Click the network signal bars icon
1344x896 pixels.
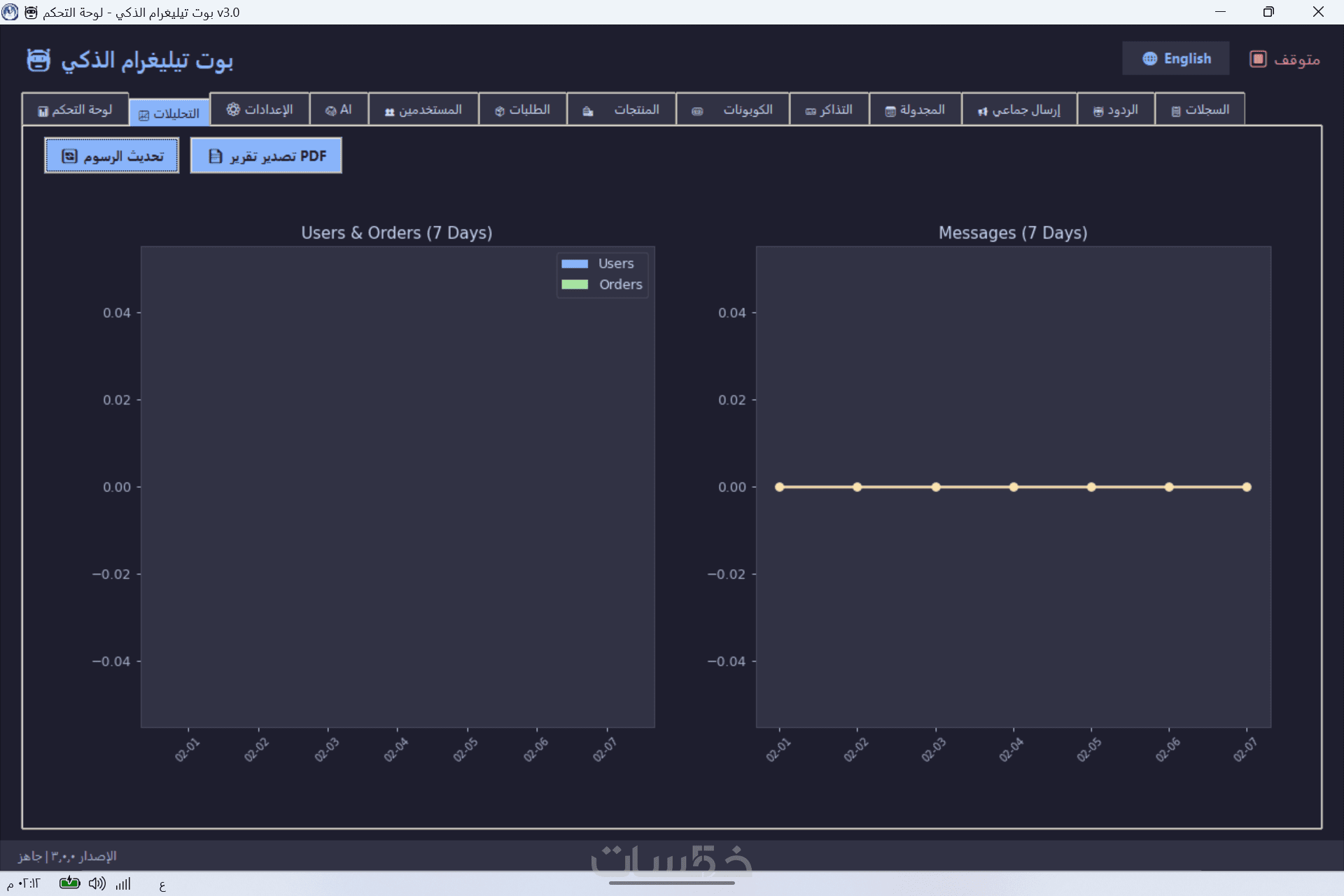pyautogui.click(x=123, y=884)
